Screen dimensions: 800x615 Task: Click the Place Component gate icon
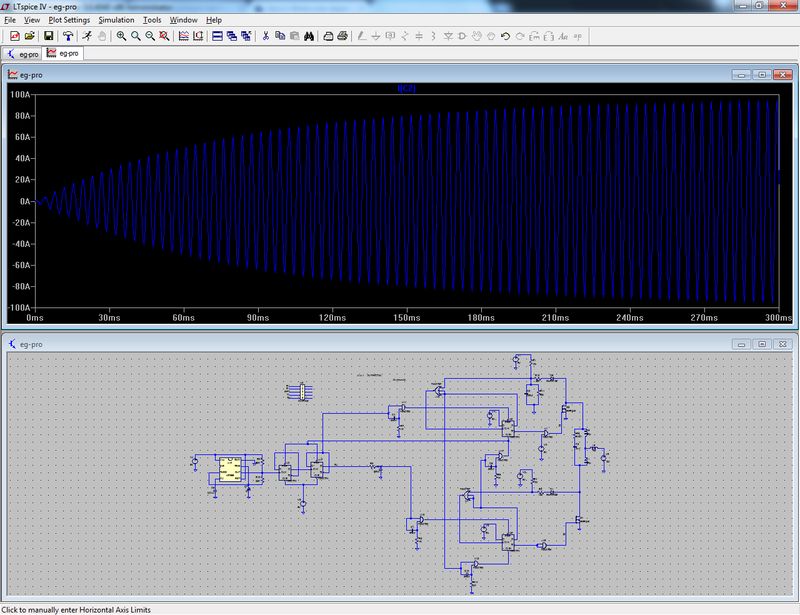pos(462,36)
